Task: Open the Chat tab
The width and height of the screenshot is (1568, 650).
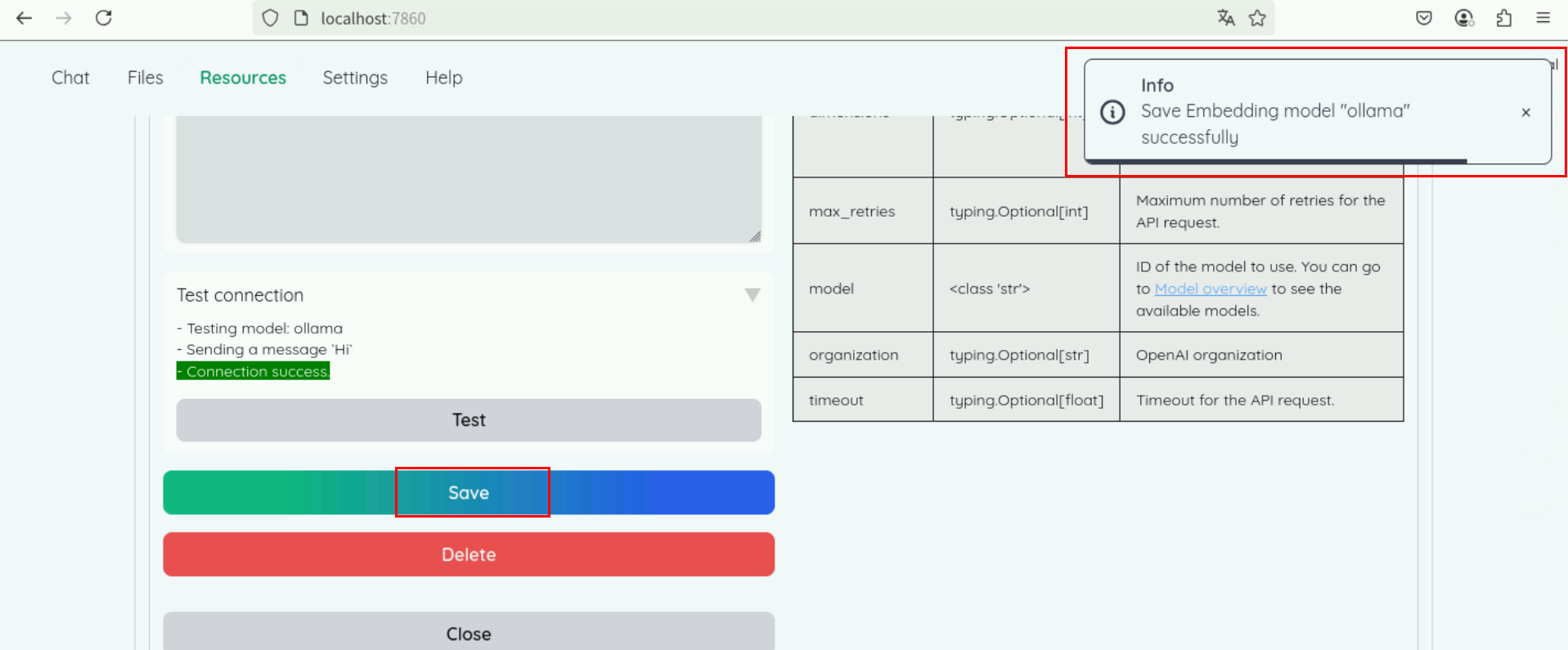Action: pos(70,78)
